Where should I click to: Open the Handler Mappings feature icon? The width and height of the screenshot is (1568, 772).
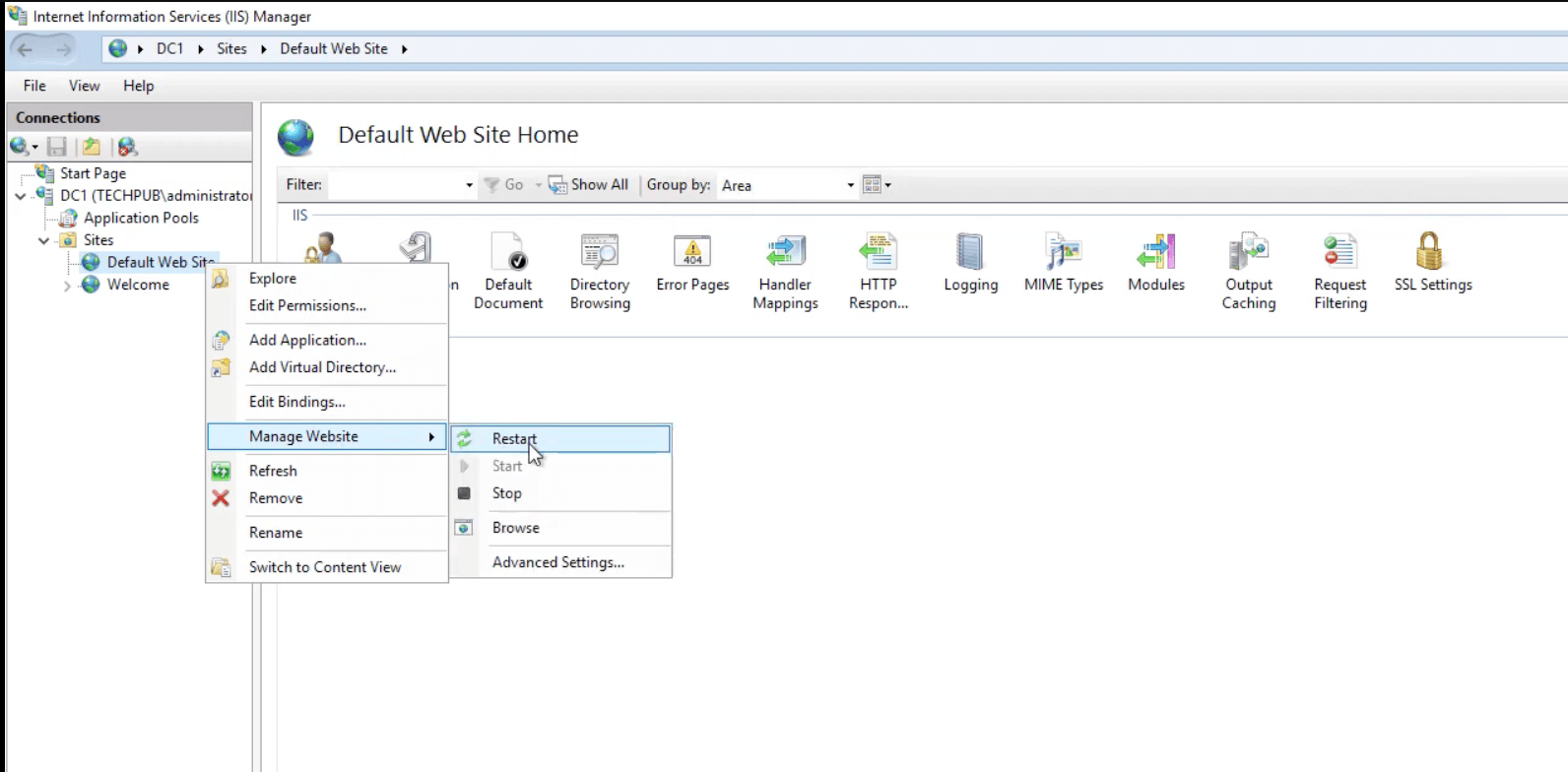(785, 252)
